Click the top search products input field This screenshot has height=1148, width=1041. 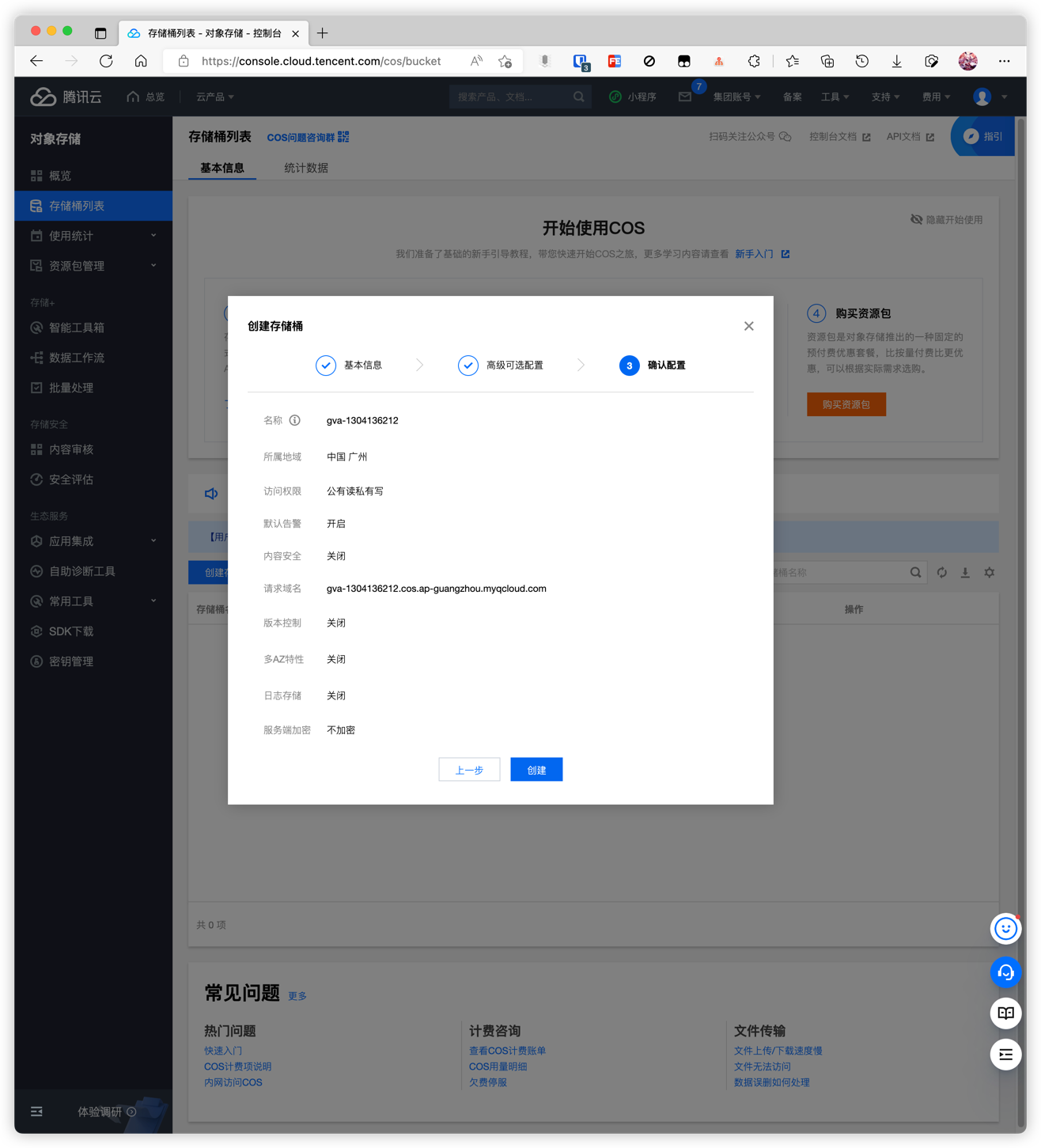pyautogui.click(x=513, y=97)
